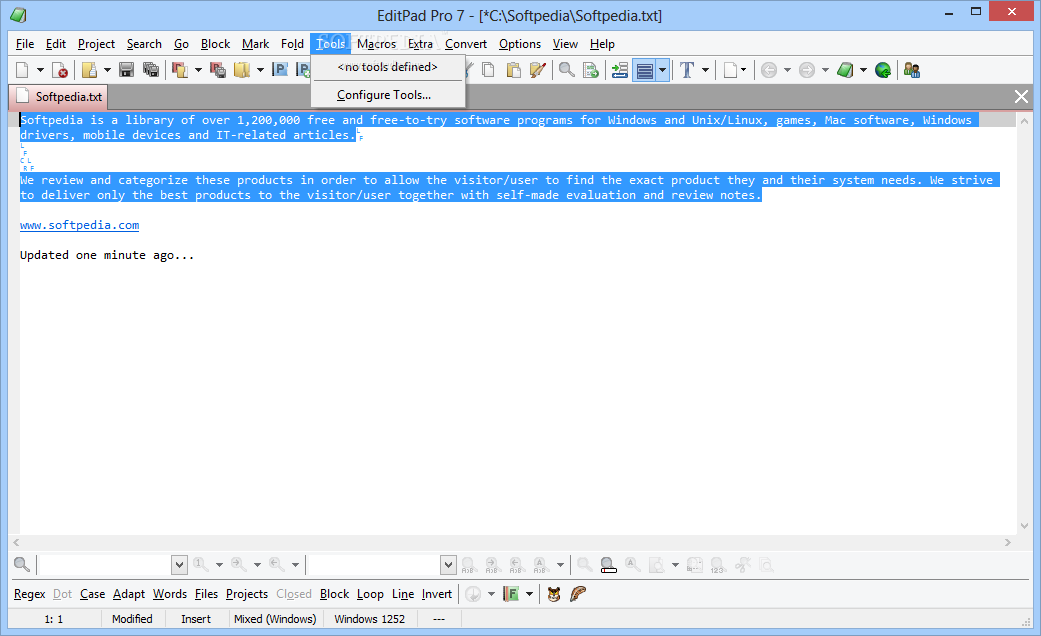Toggle the Words search option

tap(170, 594)
